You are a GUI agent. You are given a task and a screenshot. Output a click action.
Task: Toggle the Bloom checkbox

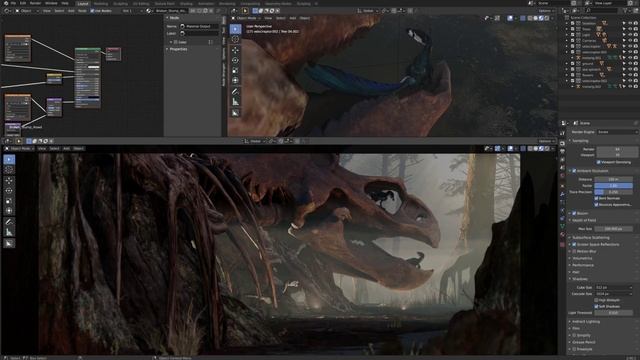coord(574,213)
